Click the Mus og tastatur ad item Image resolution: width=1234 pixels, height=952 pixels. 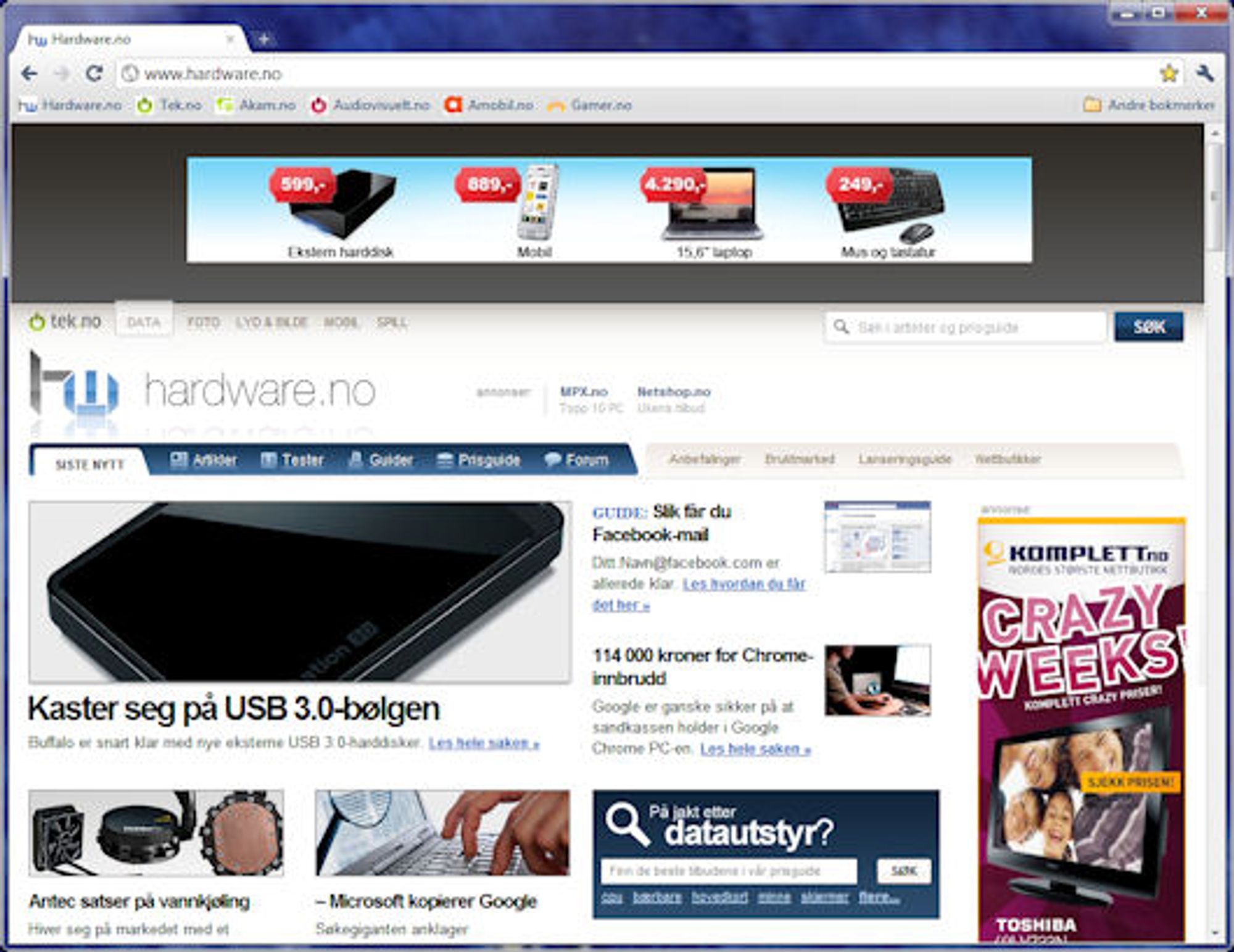887,213
